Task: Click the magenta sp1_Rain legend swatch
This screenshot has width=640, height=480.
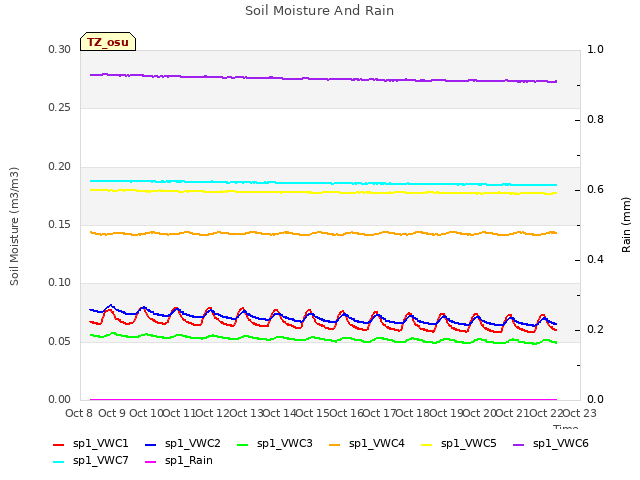Action: [151, 462]
